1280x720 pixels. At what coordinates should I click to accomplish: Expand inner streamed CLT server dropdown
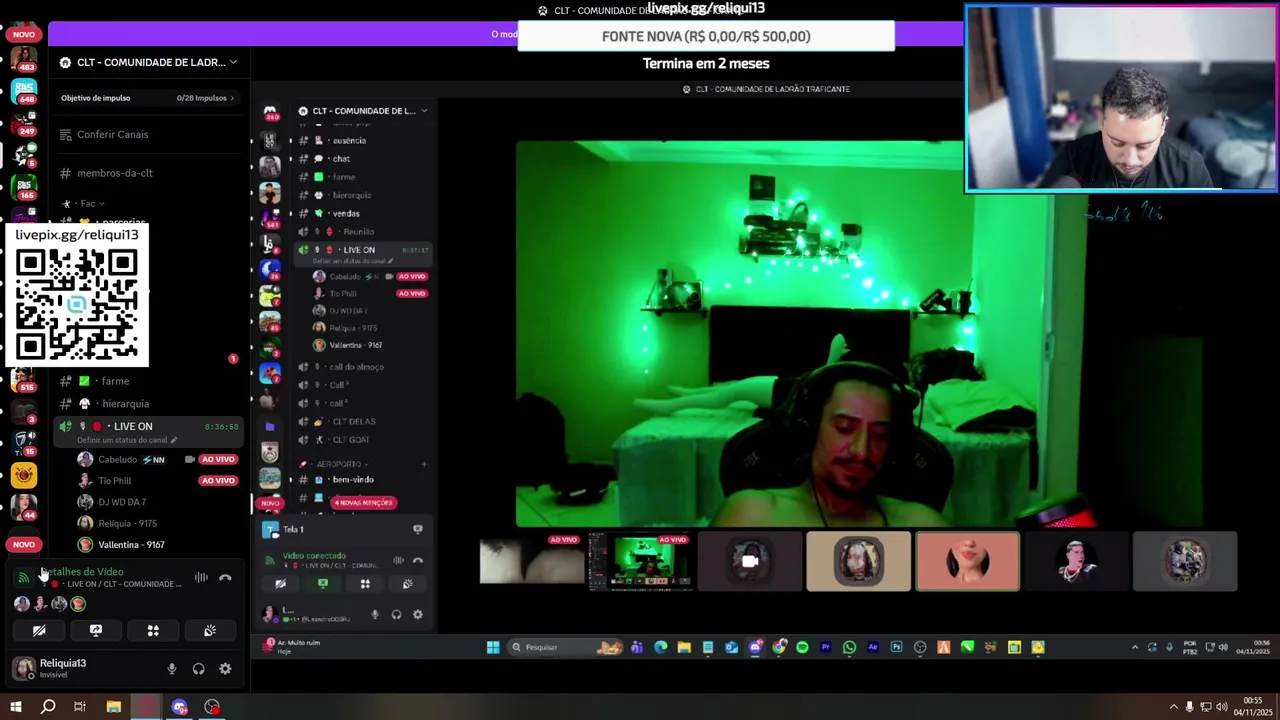pyautogui.click(x=424, y=111)
